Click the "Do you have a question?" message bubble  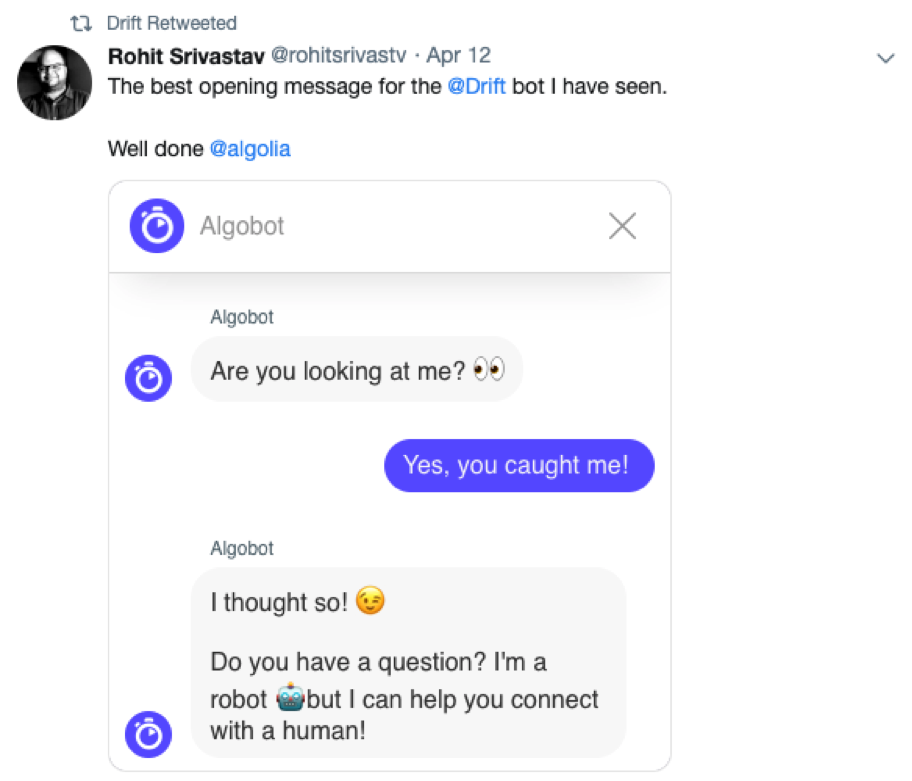pyautogui.click(x=407, y=680)
